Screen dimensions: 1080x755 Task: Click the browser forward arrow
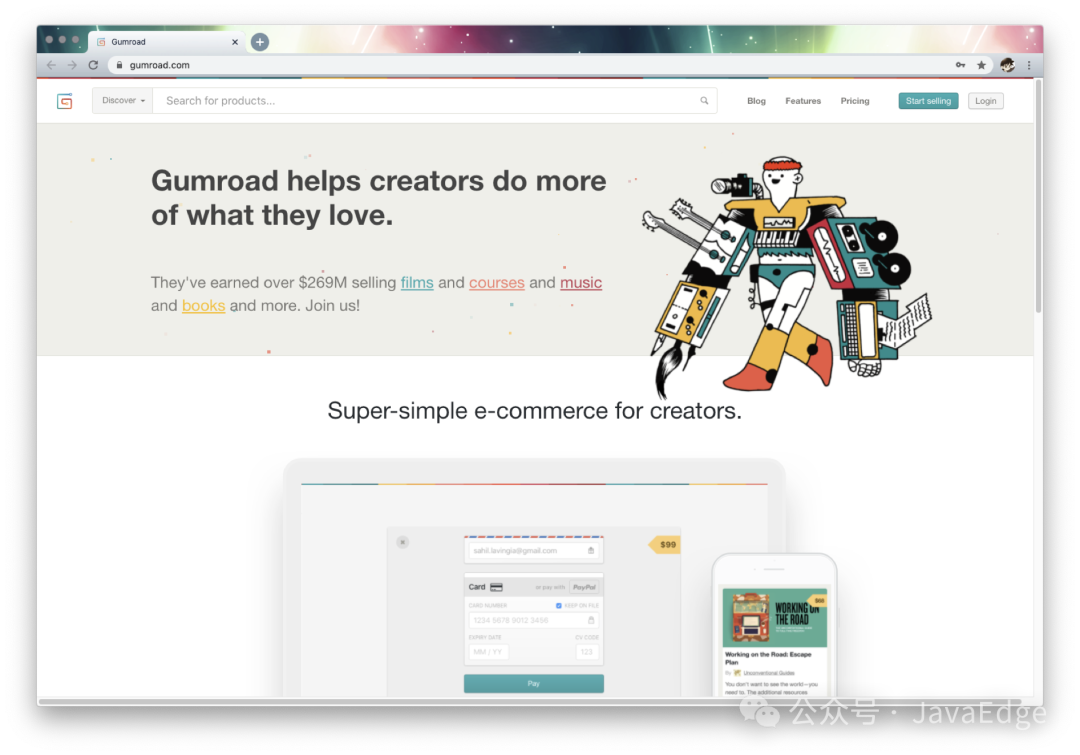pyautogui.click(x=72, y=65)
